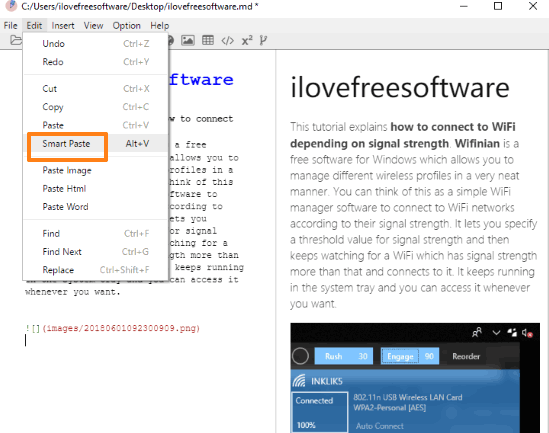The height and width of the screenshot is (433, 549).
Task: Open the File menu
Action: coord(11,26)
